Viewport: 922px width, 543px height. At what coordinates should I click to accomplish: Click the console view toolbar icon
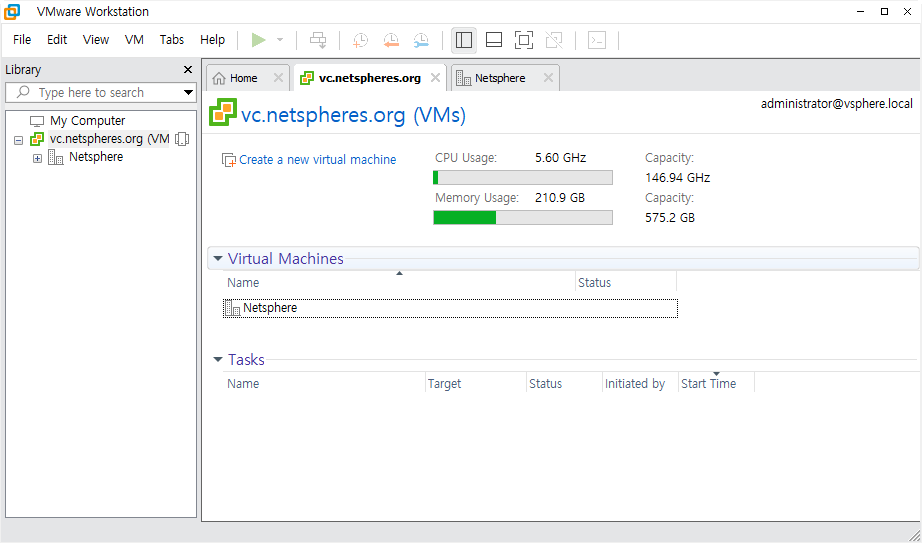(597, 40)
